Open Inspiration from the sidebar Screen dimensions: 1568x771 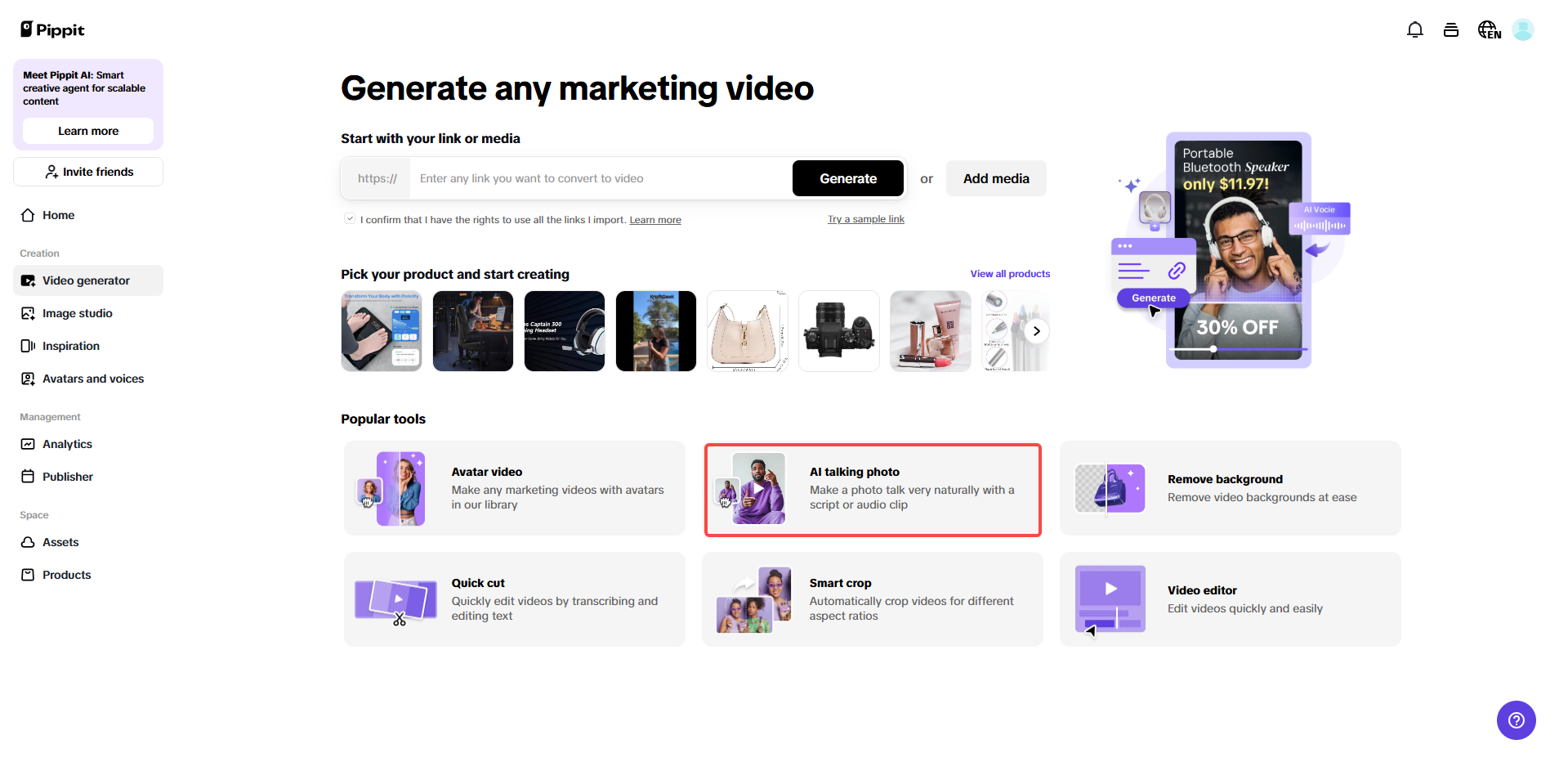[x=88, y=346]
